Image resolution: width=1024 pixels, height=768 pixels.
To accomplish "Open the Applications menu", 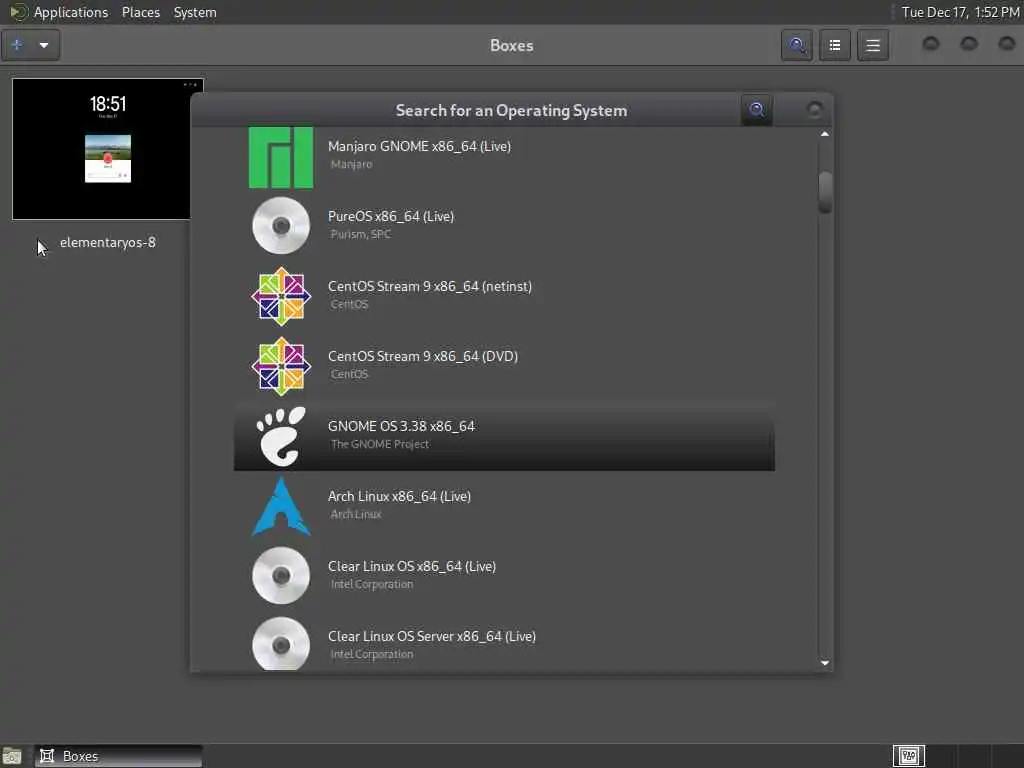I will (71, 12).
